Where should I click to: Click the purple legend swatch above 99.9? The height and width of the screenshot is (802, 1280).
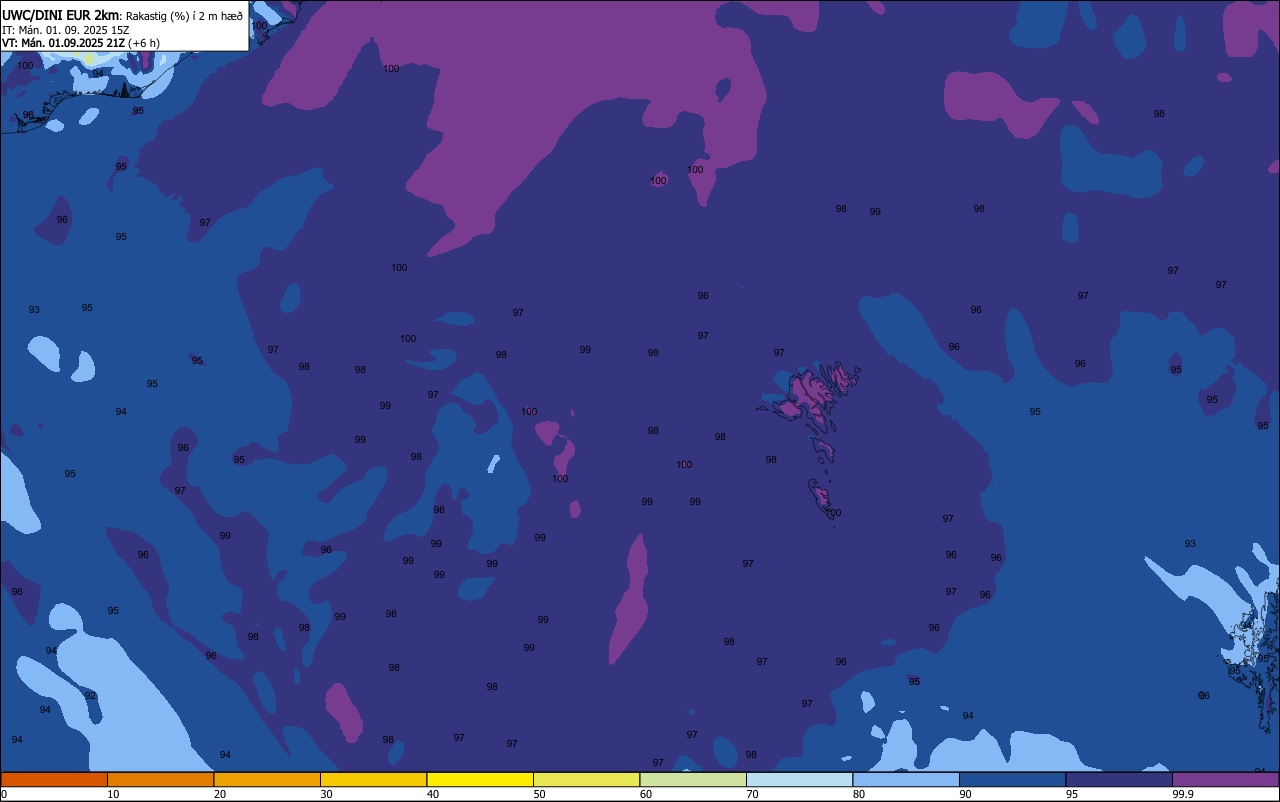[x=1225, y=779]
